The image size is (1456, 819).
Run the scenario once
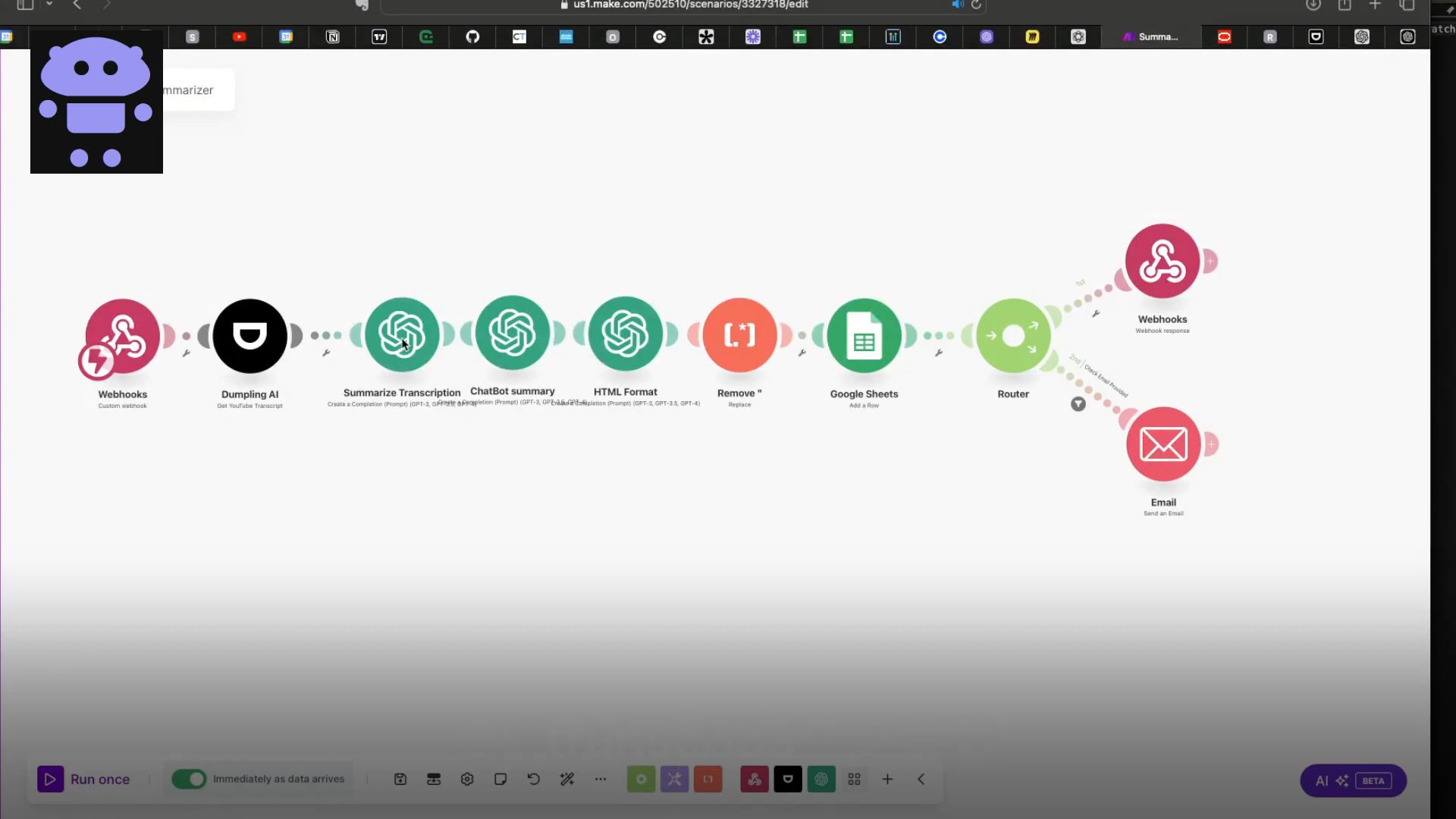[83, 779]
